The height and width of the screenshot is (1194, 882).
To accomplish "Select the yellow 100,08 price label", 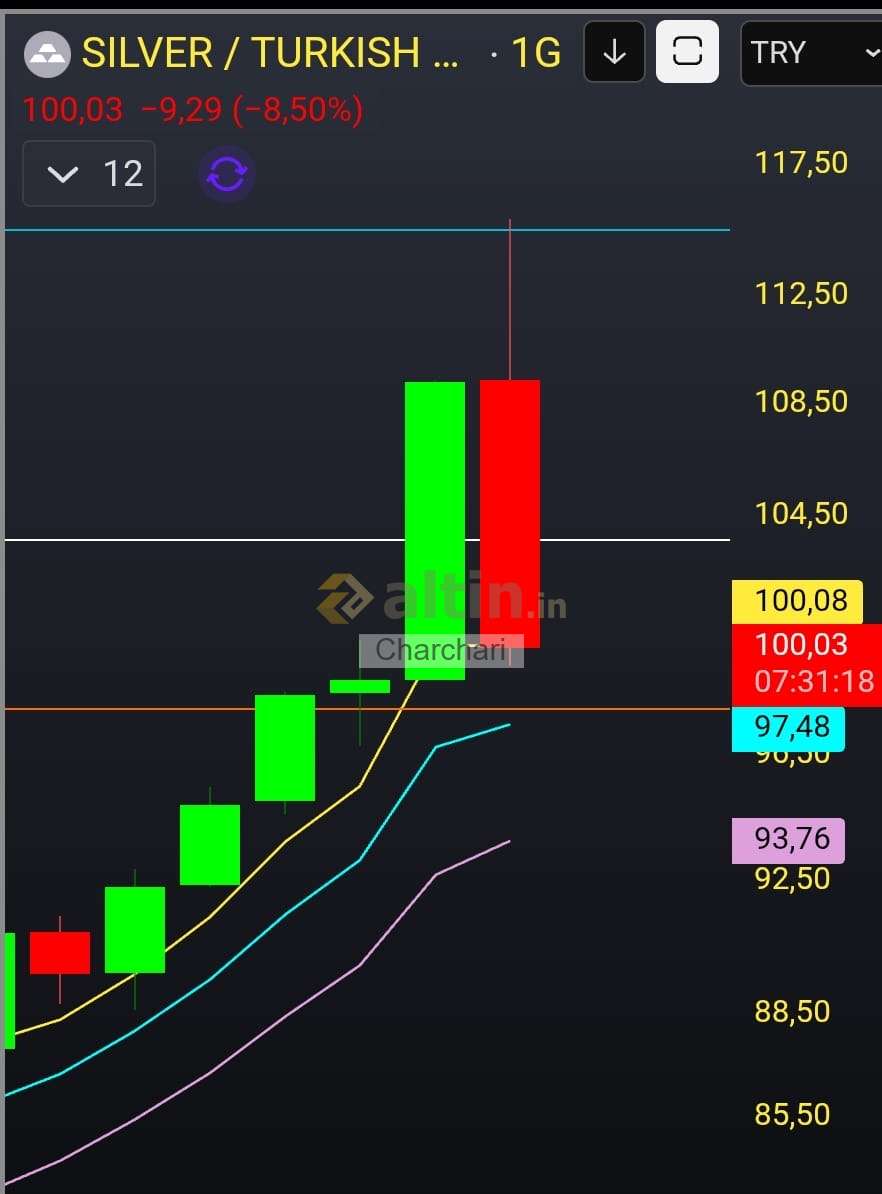I will [x=788, y=601].
